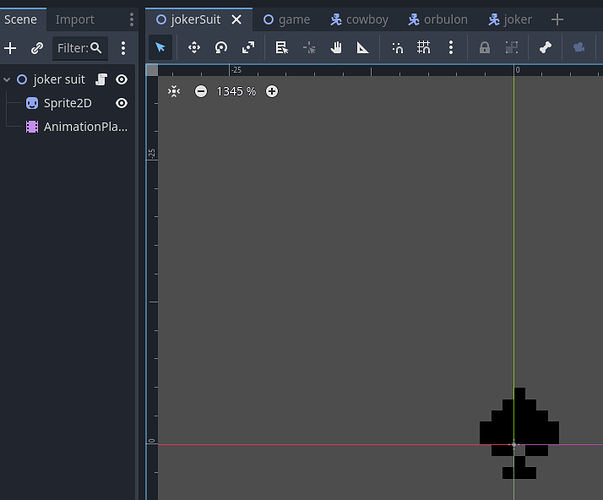
Task: Switch to the joker scene tab
Action: (x=510, y=19)
